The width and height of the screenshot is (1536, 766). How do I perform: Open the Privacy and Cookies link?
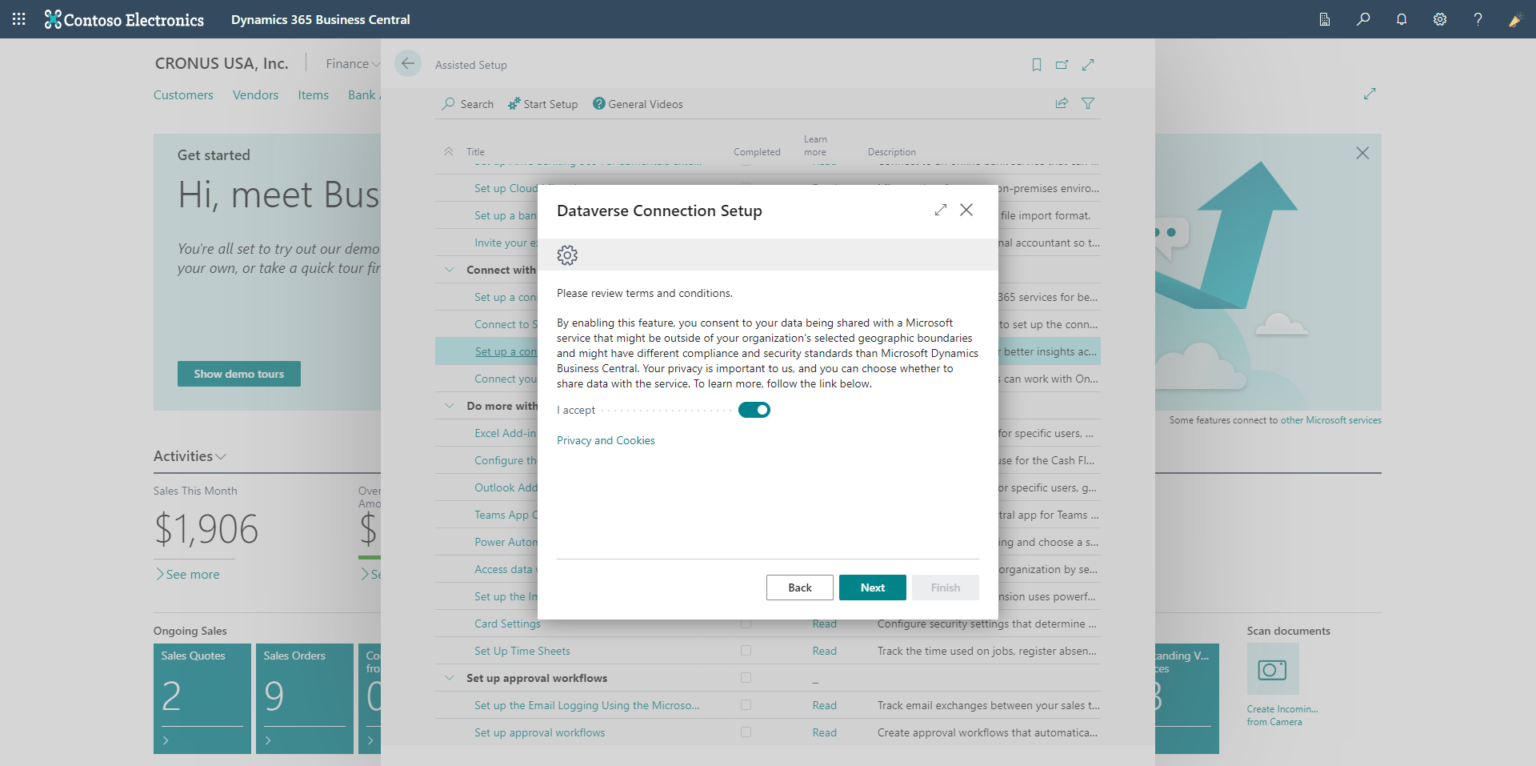click(605, 440)
